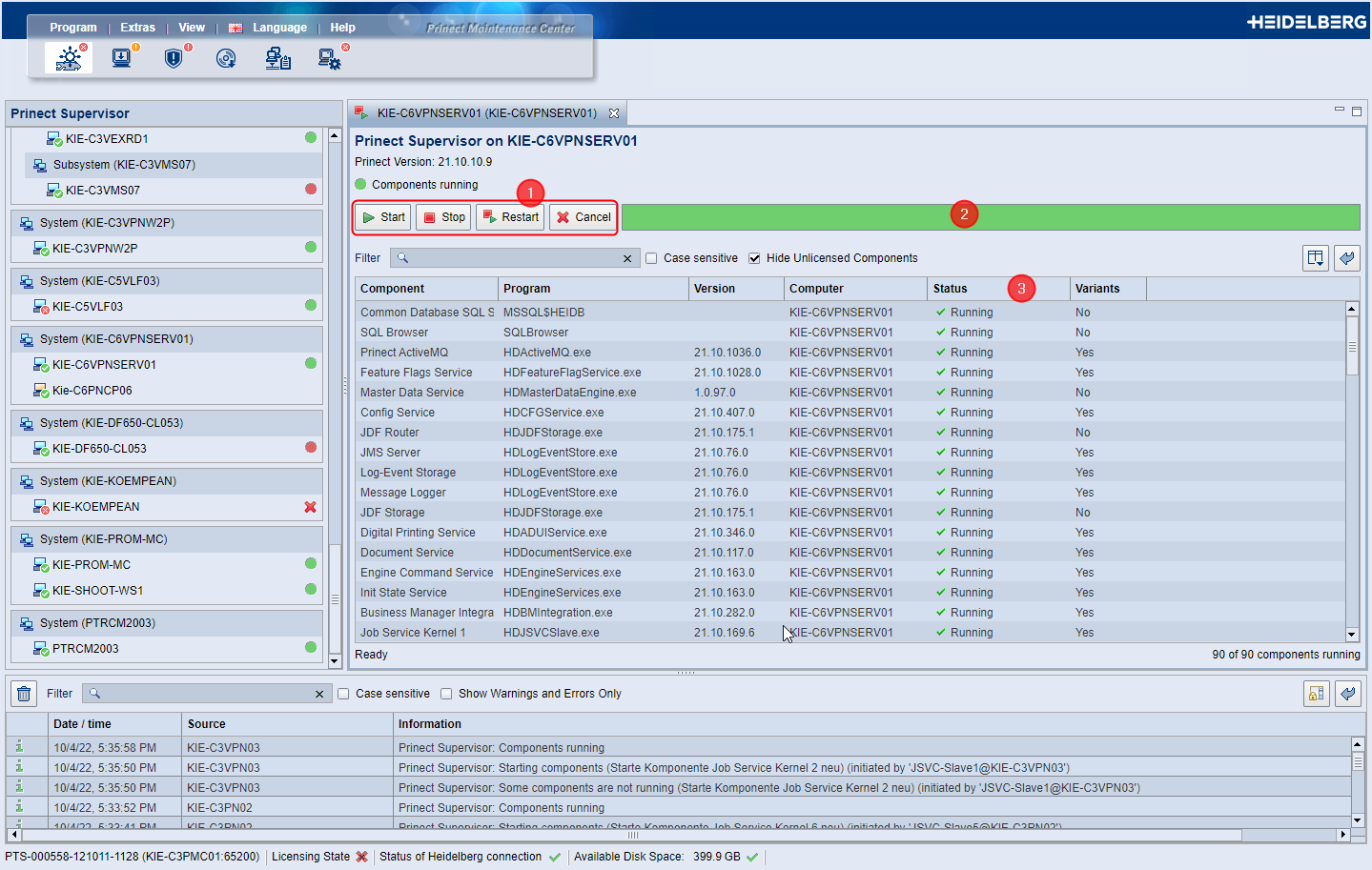This screenshot has height=870, width=1372.
Task: Uncheck Hide Unlicensed Components
Action: tap(755, 258)
